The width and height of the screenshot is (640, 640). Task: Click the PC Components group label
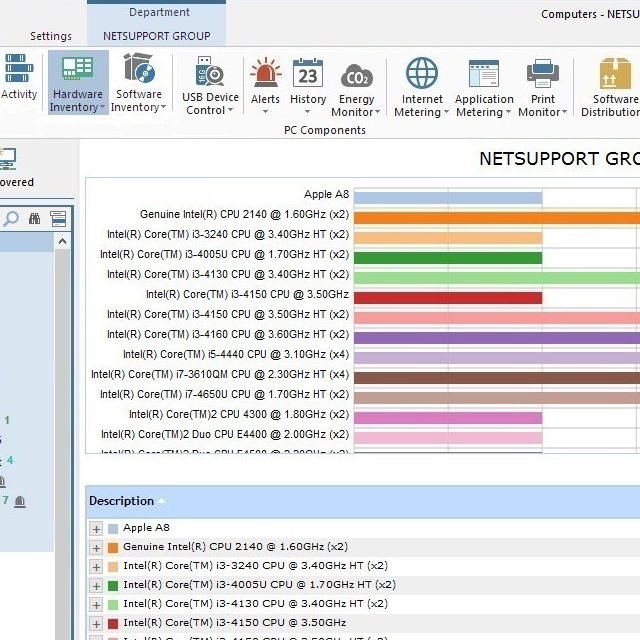(x=324, y=130)
